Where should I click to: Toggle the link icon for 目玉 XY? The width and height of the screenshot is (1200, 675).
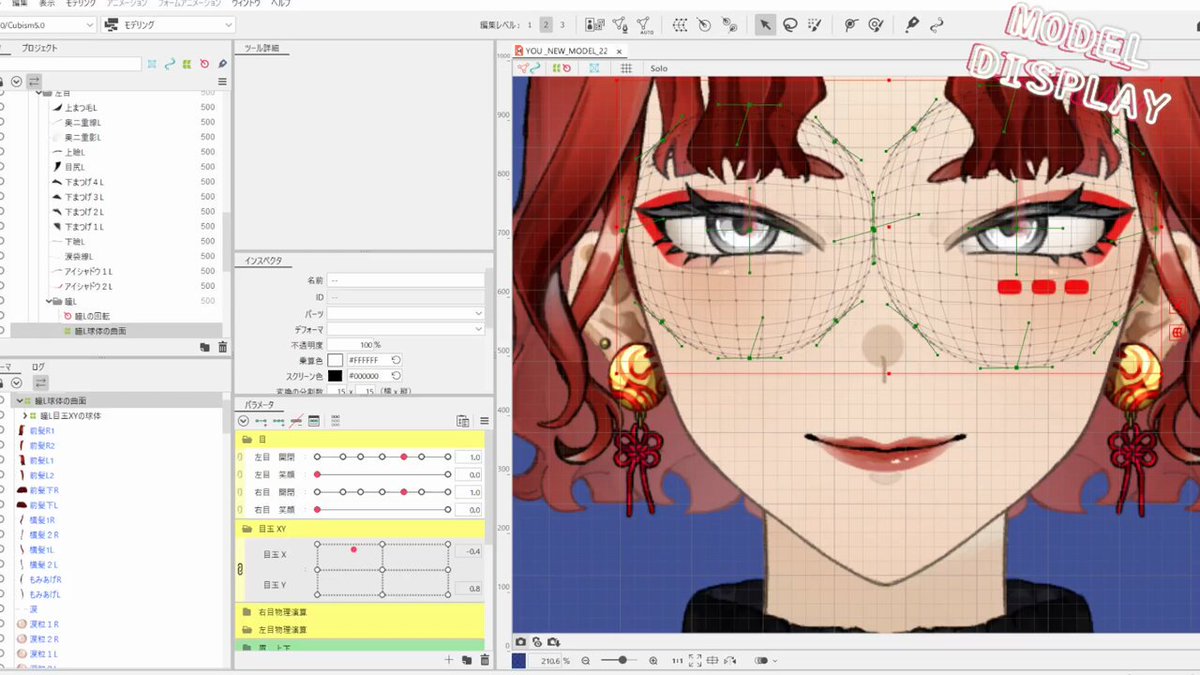pyautogui.click(x=239, y=569)
